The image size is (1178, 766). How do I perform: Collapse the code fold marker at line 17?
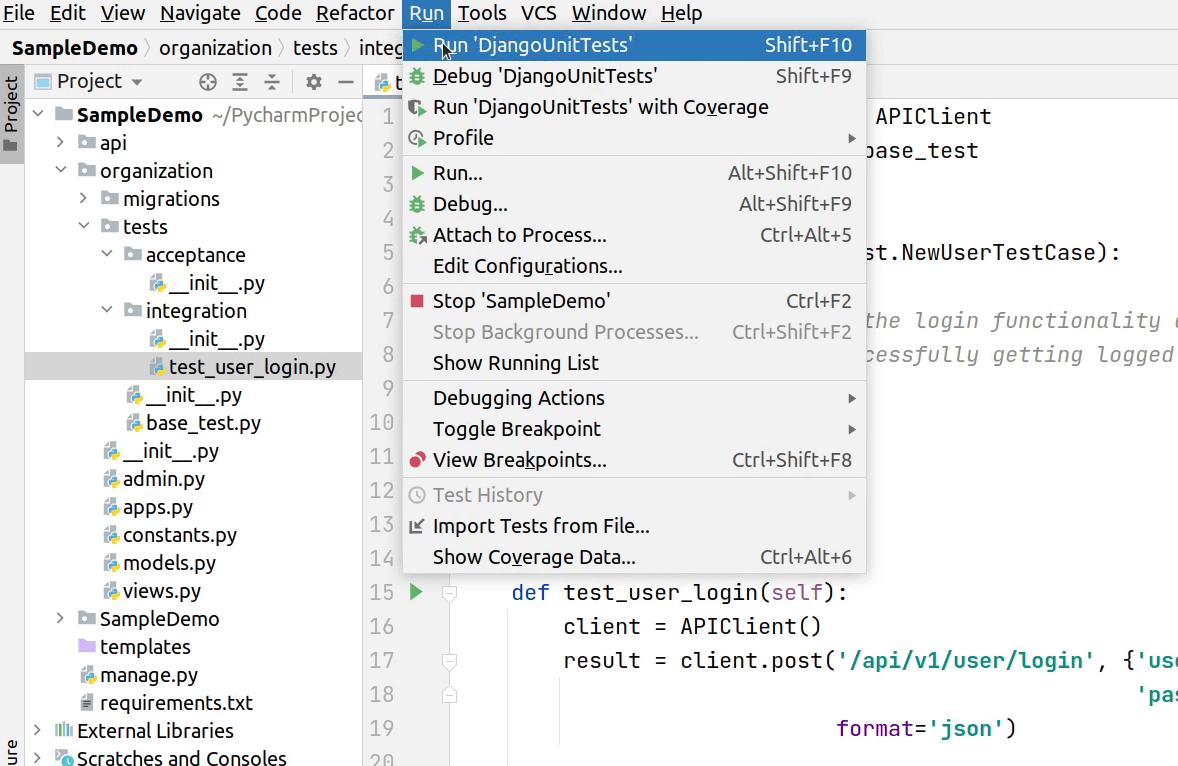click(448, 660)
